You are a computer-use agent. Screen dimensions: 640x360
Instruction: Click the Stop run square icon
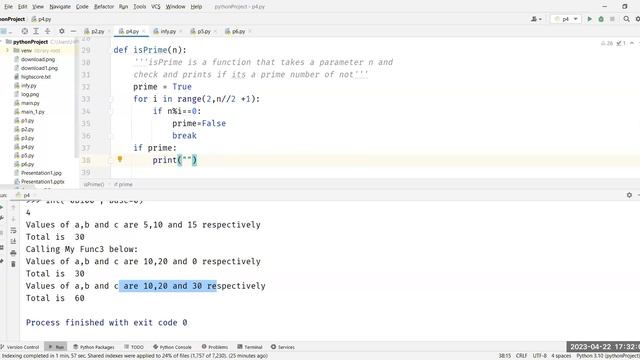click(612, 19)
